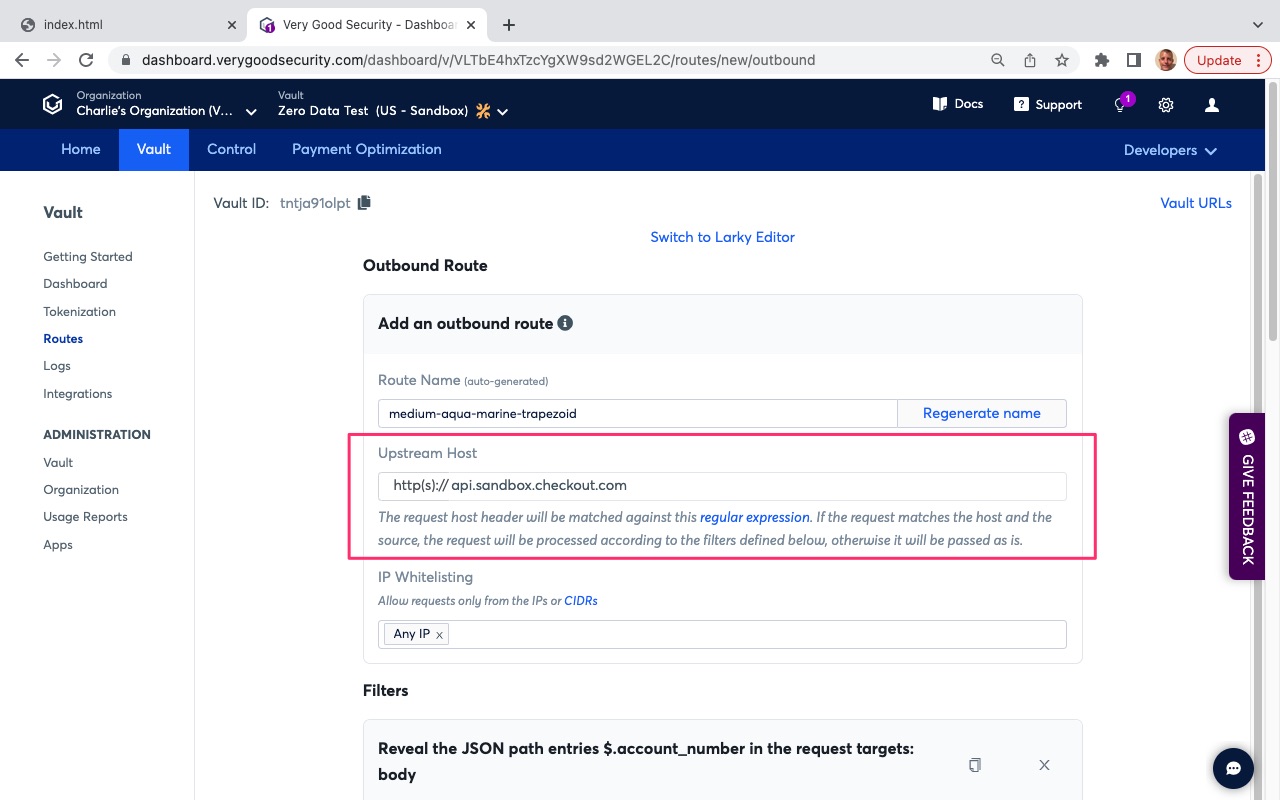The image size is (1280, 800).
Task: Edit the Upstream Host input field
Action: [x=722, y=486]
